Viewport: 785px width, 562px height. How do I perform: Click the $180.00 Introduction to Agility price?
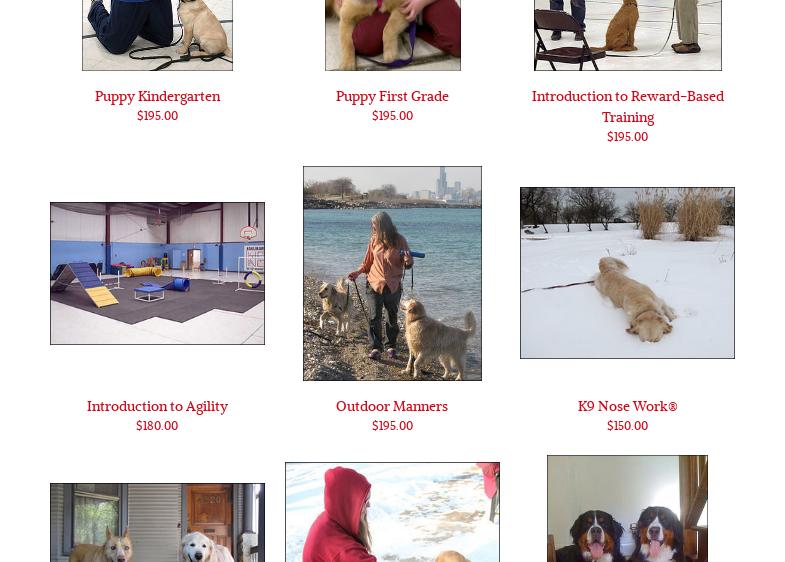[157, 426]
